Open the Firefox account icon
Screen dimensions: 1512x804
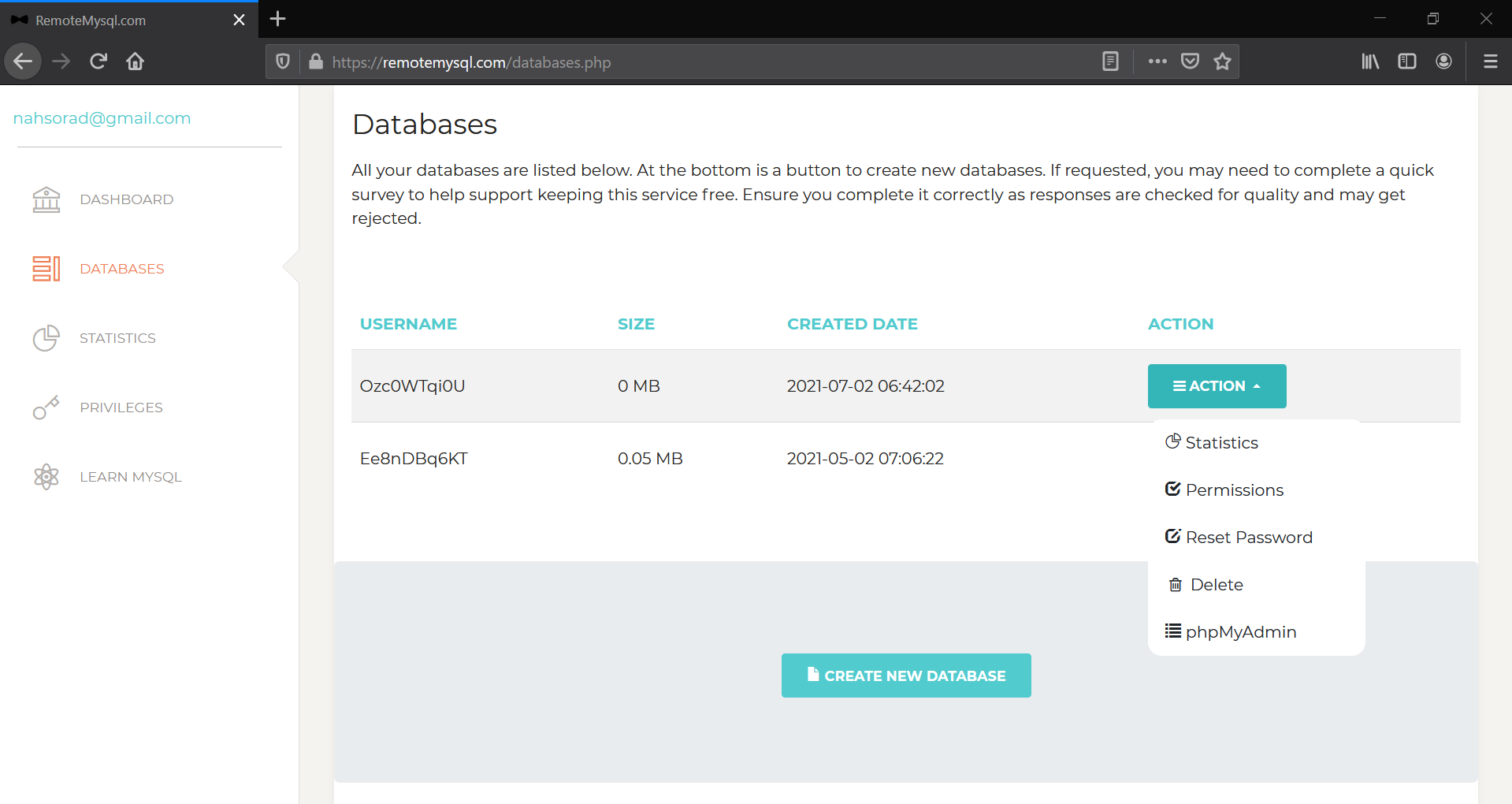(x=1443, y=61)
